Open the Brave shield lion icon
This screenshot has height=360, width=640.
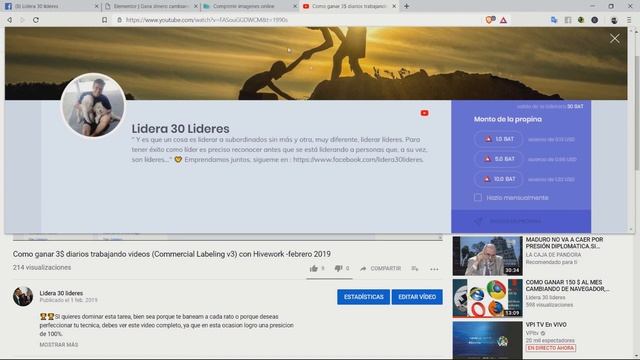pyautogui.click(x=490, y=20)
